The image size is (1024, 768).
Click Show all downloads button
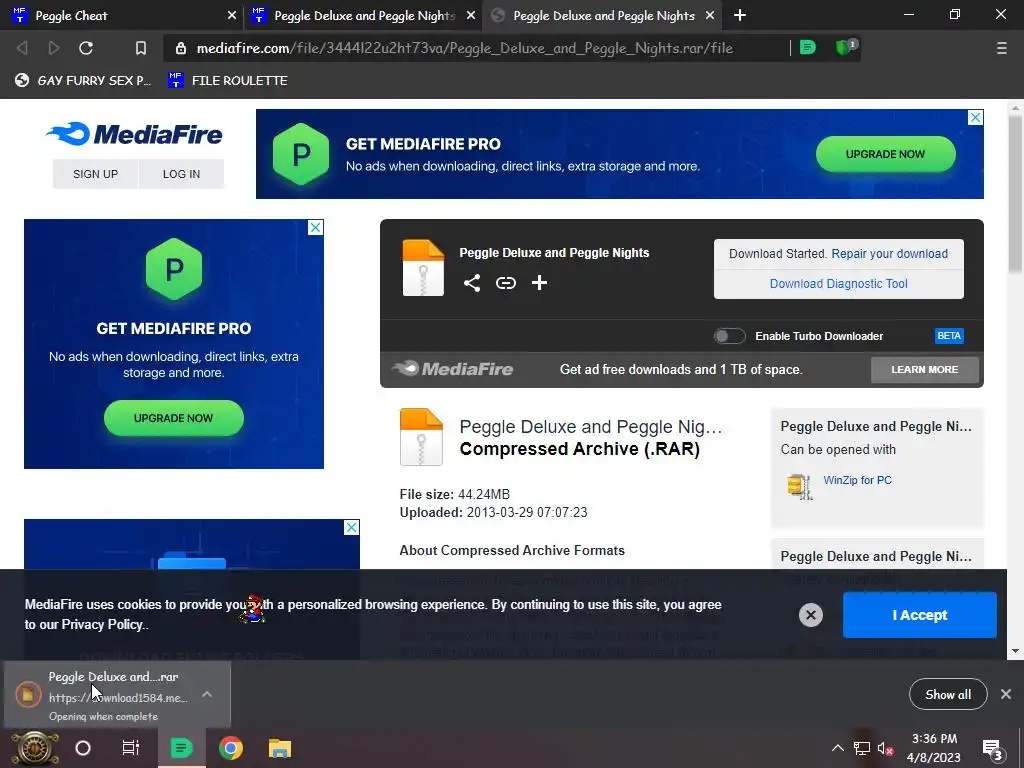click(948, 694)
